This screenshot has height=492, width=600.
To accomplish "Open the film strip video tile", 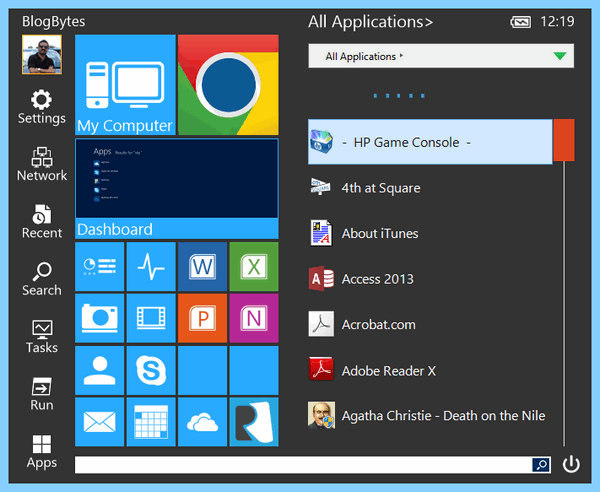I will pyautogui.click(x=151, y=318).
